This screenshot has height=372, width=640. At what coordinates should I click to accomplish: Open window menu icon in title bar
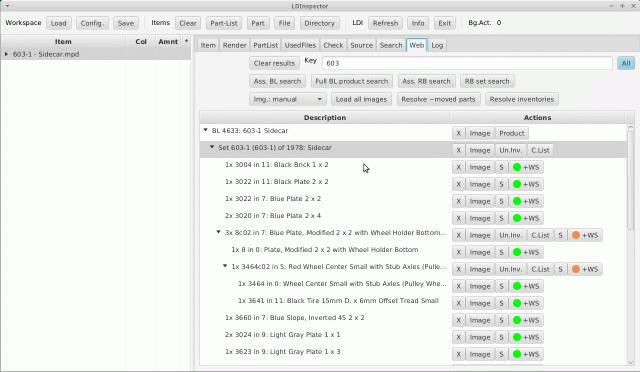tap(7, 6)
